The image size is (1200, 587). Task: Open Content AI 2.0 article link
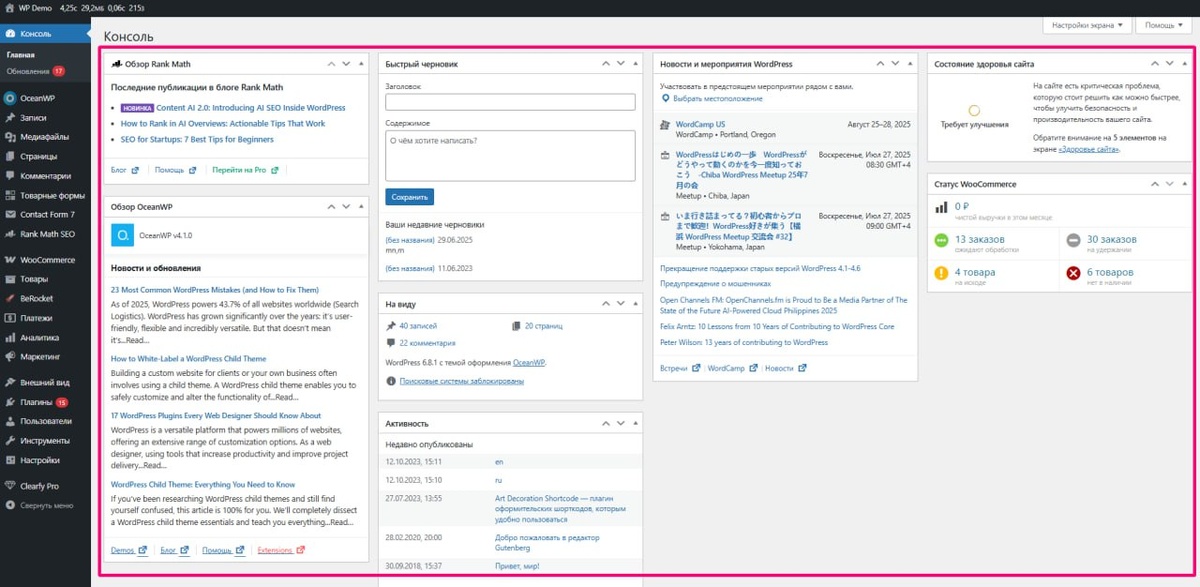pos(250,108)
